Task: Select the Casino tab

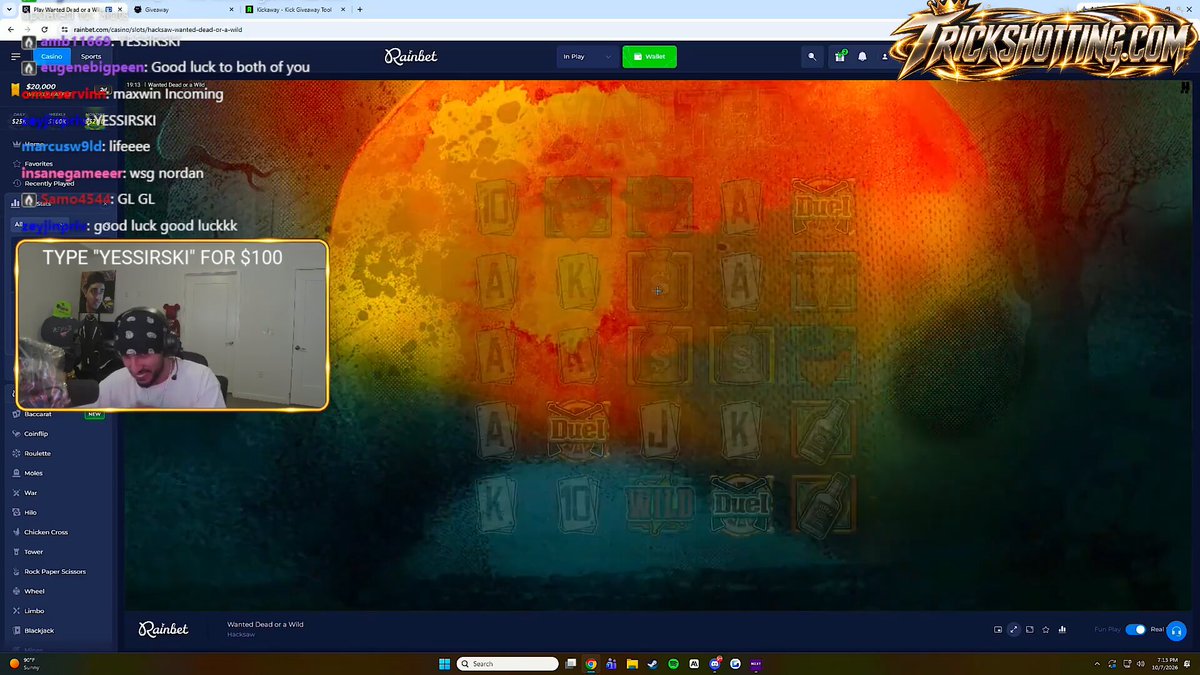Action: 51,56
